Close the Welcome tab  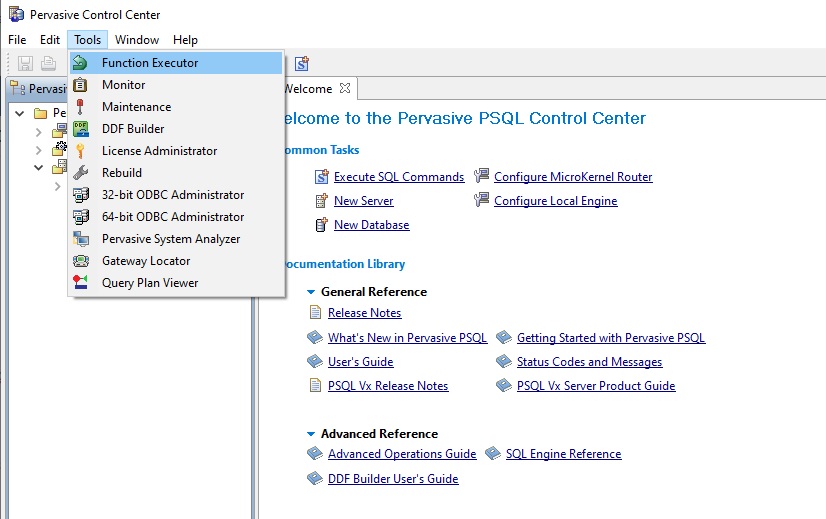pyautogui.click(x=345, y=88)
